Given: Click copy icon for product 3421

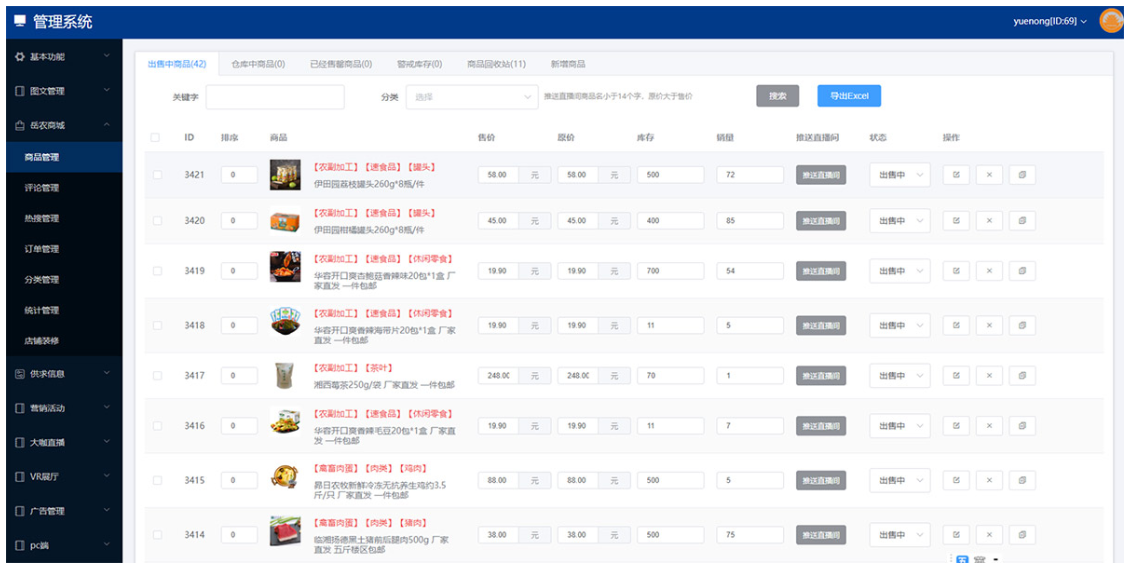Looking at the screenshot, I should point(1022,175).
